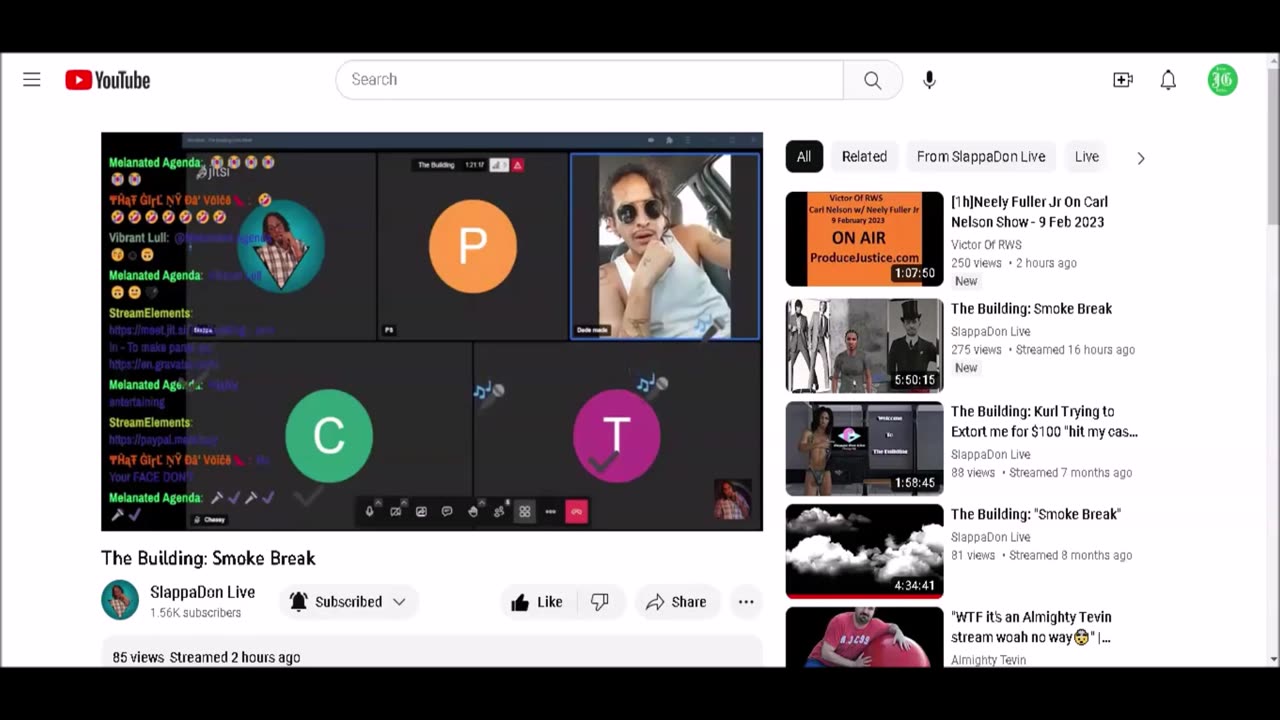Viewport: 1280px width, 720px height.
Task: Open more actions three-dot menu under video
Action: (746, 602)
